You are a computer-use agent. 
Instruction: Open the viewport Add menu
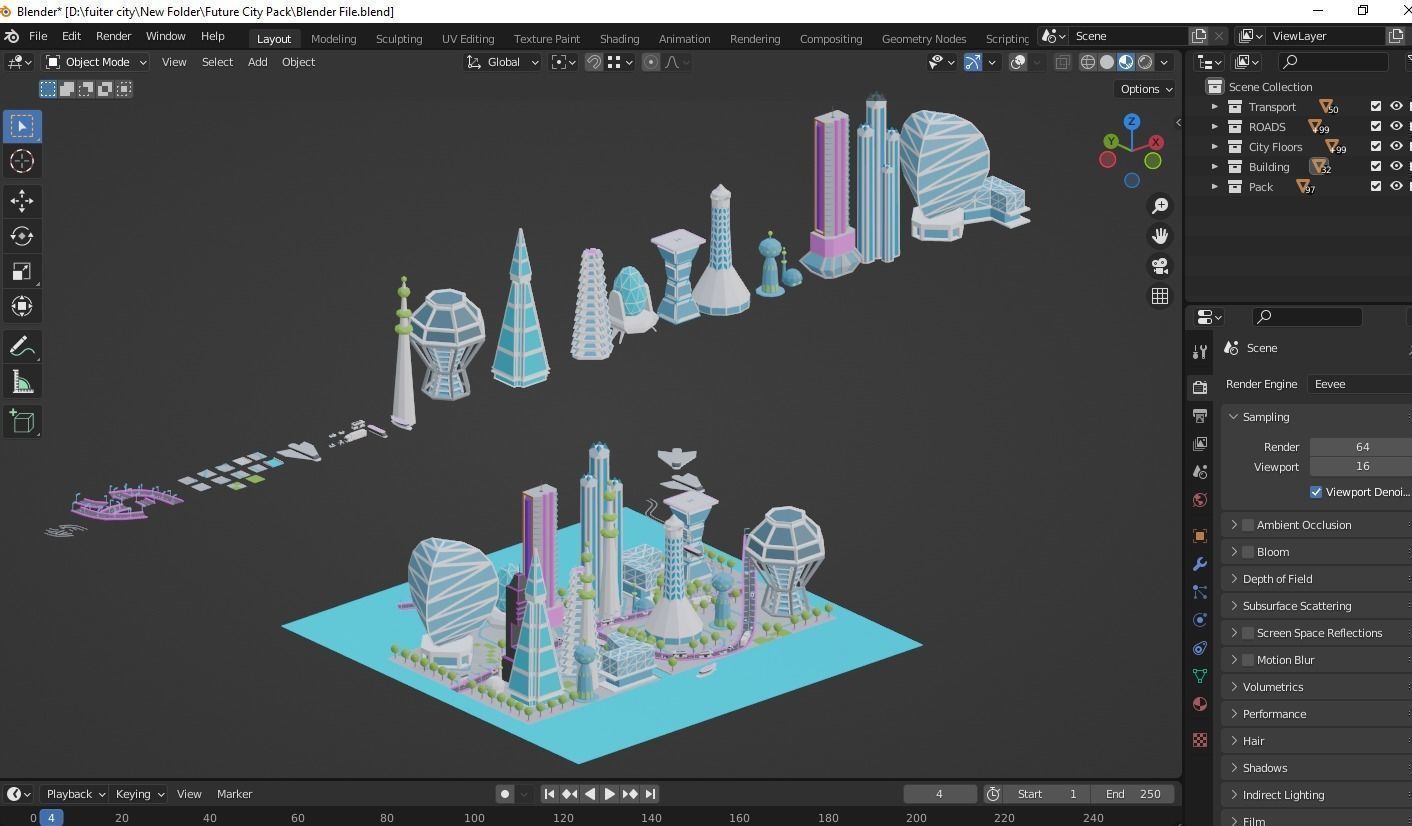[x=257, y=62]
